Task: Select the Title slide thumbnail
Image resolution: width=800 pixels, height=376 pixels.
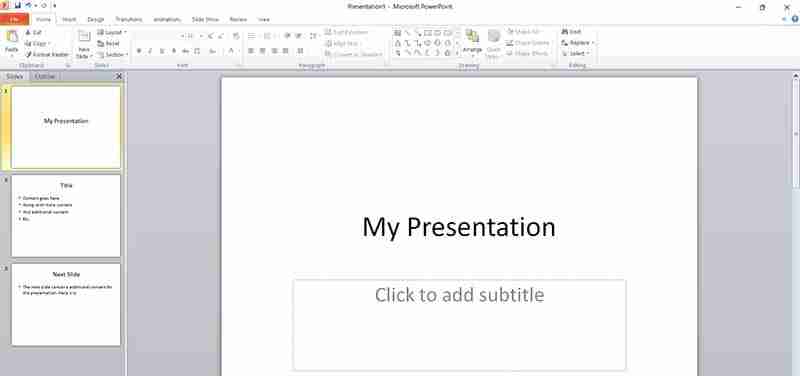Action: (x=66, y=216)
